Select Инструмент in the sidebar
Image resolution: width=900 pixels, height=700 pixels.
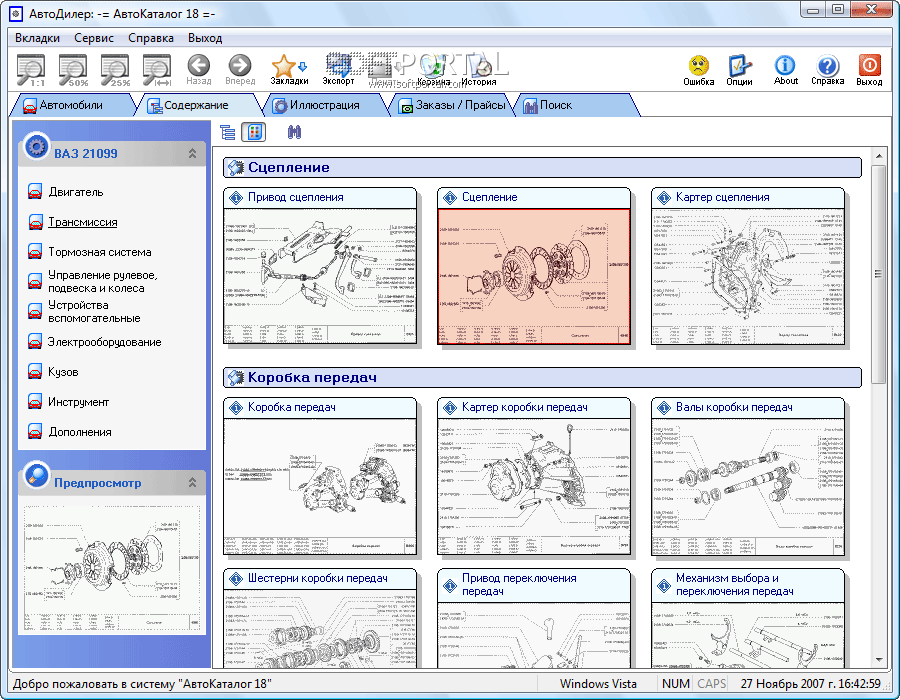click(x=79, y=402)
